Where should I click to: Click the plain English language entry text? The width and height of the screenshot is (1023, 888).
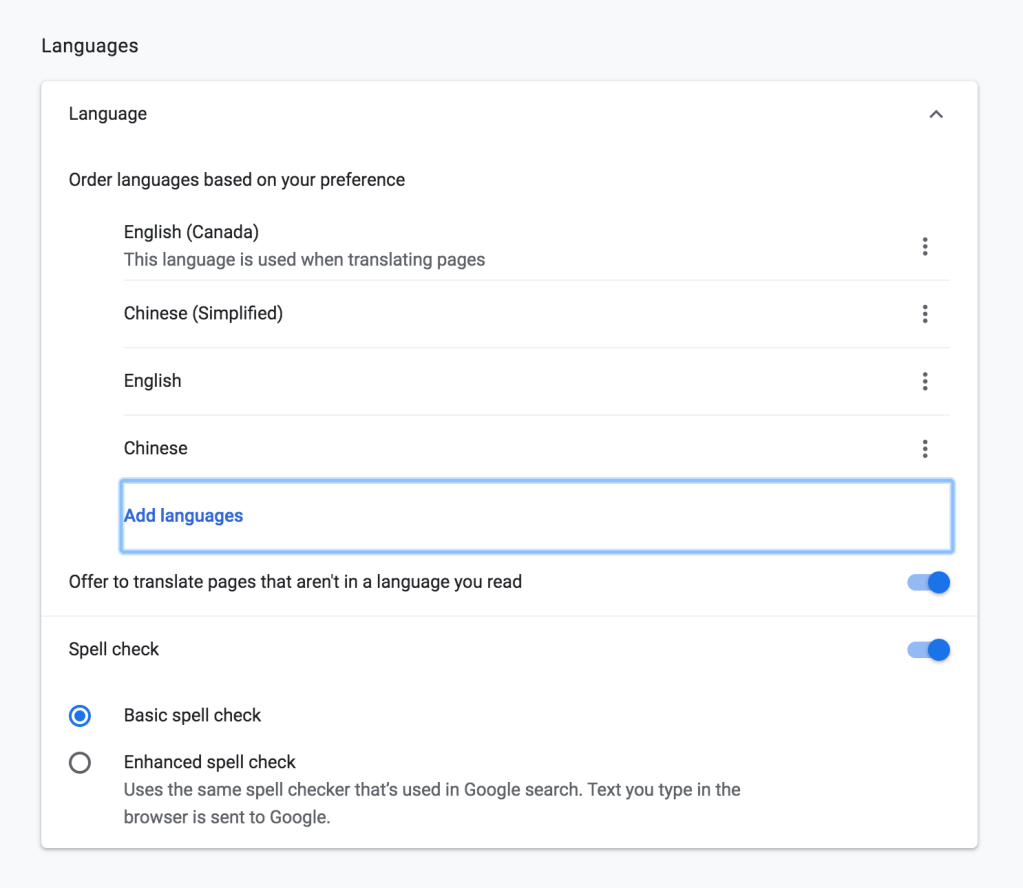point(153,381)
